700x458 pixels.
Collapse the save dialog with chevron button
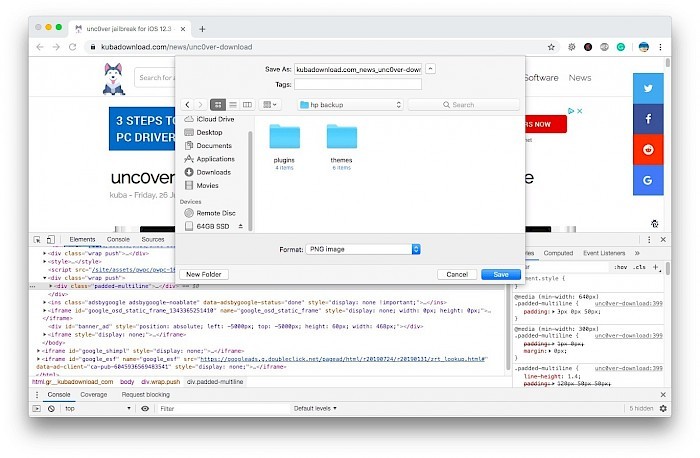pos(430,69)
